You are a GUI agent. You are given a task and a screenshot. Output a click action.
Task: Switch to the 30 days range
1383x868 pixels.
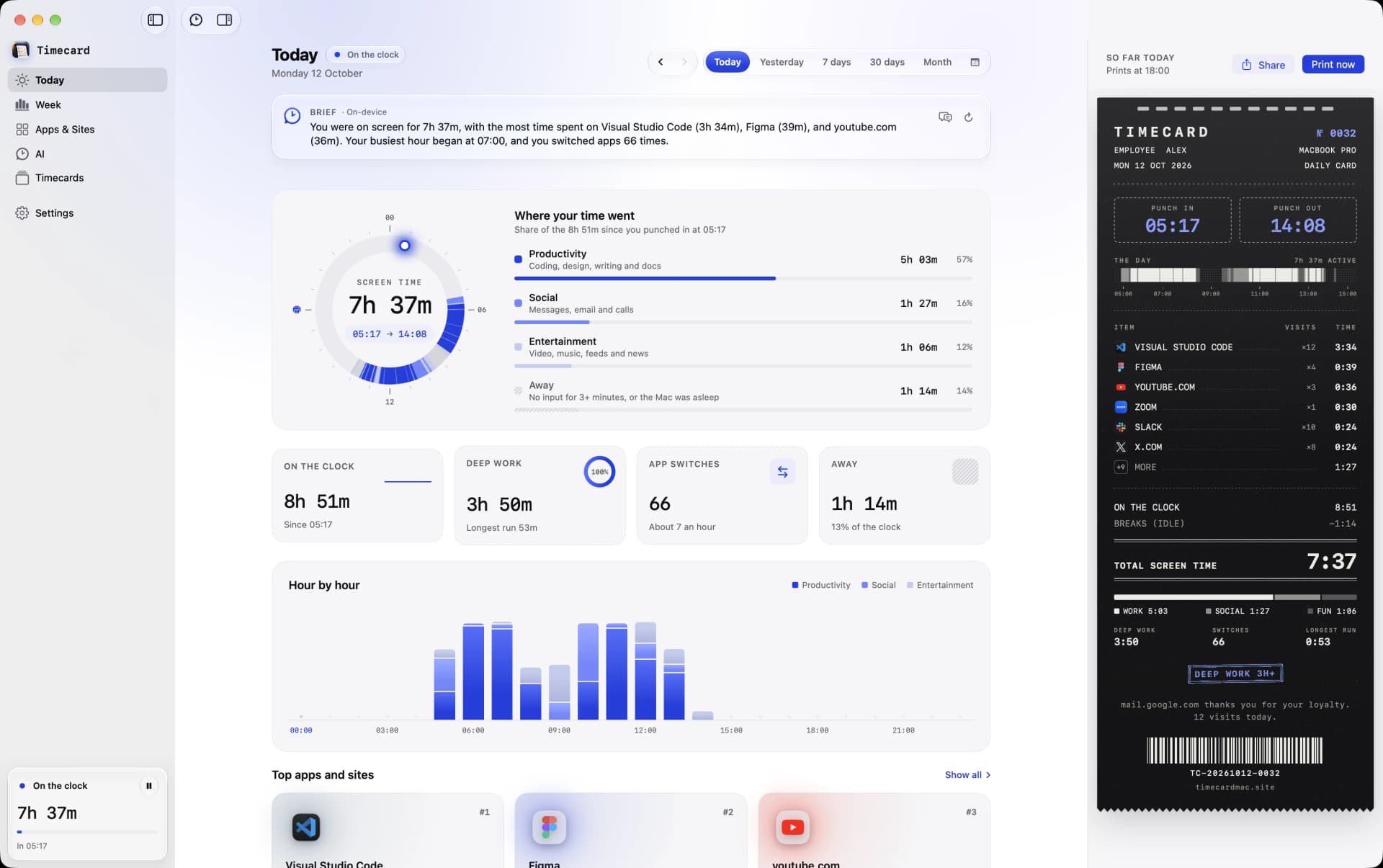pos(887,62)
